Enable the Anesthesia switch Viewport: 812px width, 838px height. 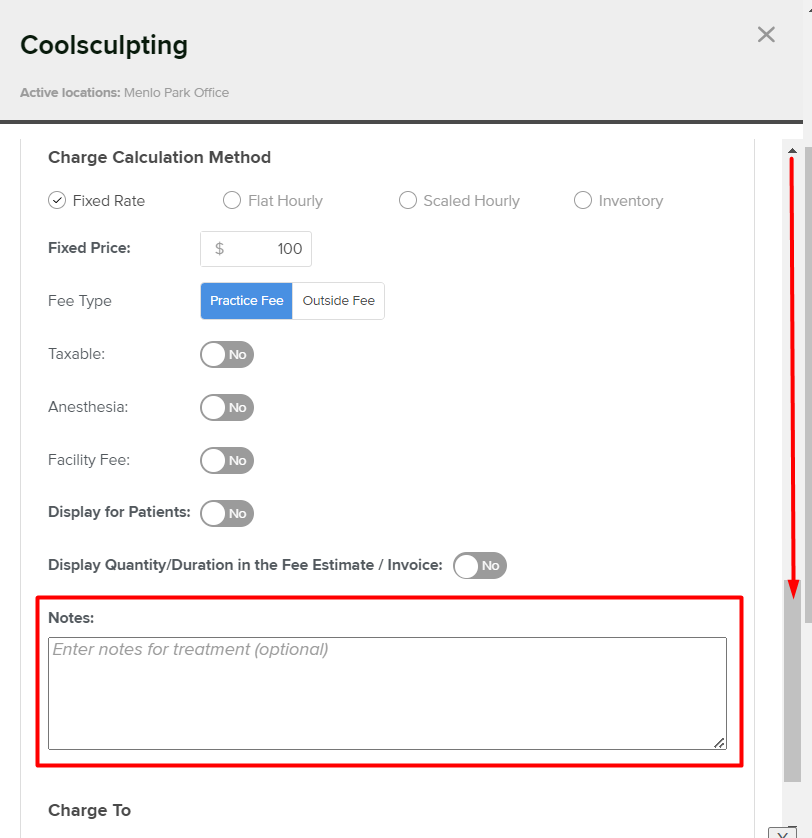pos(227,407)
